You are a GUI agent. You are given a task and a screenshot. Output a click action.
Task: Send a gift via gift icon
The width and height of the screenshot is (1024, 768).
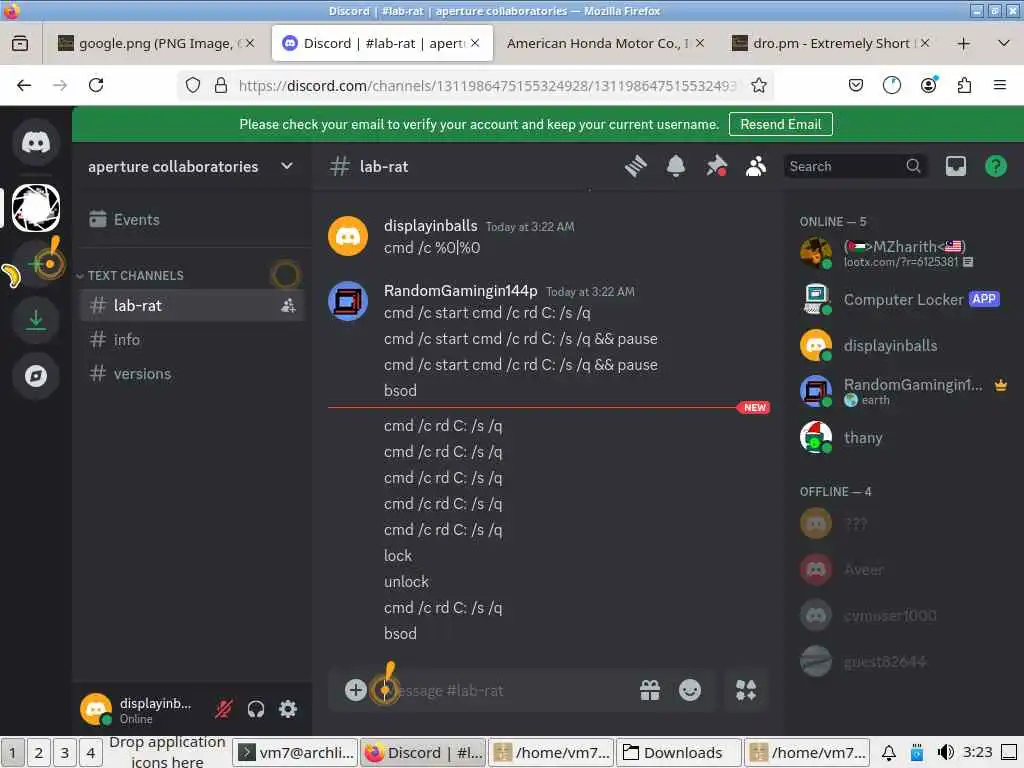(x=650, y=690)
